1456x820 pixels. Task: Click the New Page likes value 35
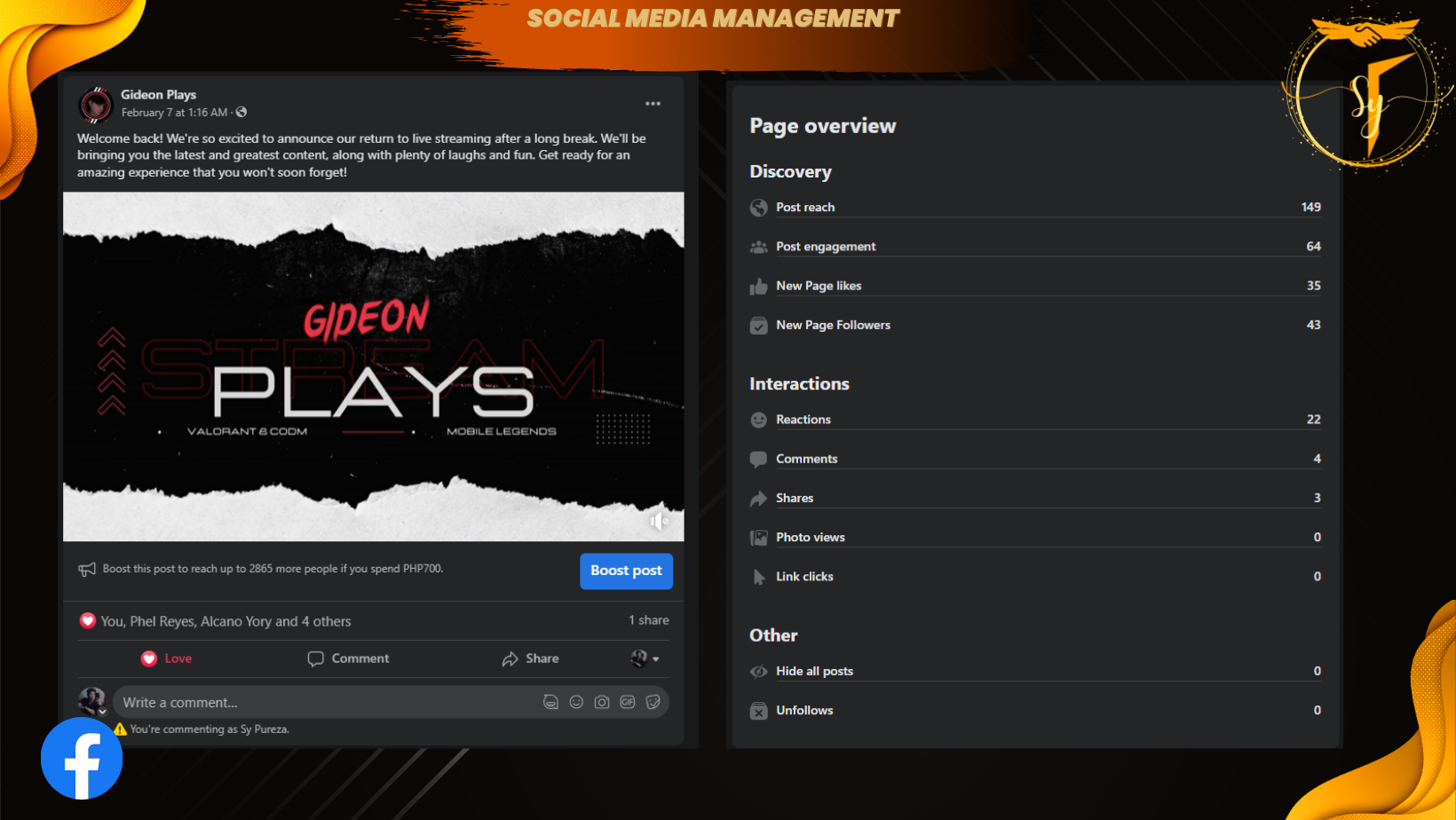click(1314, 286)
